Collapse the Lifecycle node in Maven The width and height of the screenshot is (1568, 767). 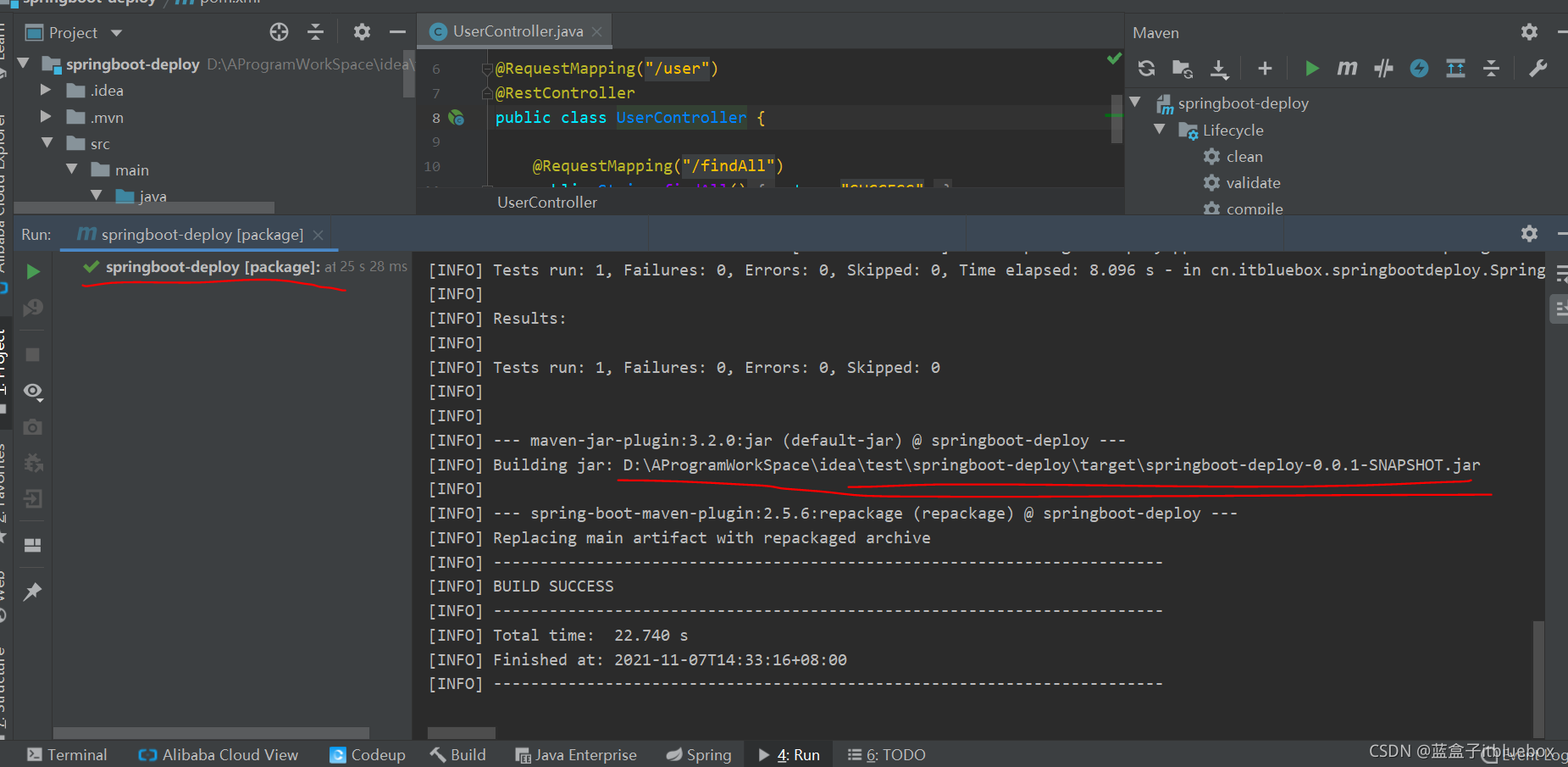1160,130
